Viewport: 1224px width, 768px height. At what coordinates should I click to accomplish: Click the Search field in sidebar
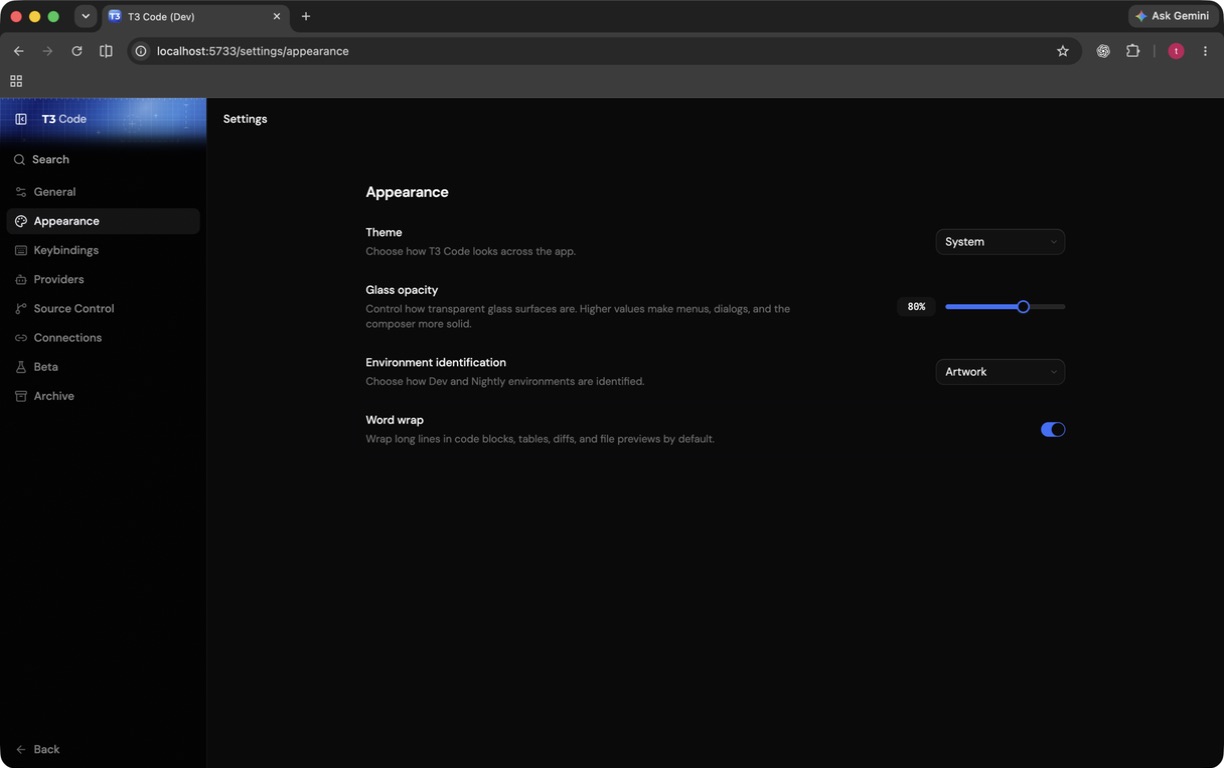[103, 160]
